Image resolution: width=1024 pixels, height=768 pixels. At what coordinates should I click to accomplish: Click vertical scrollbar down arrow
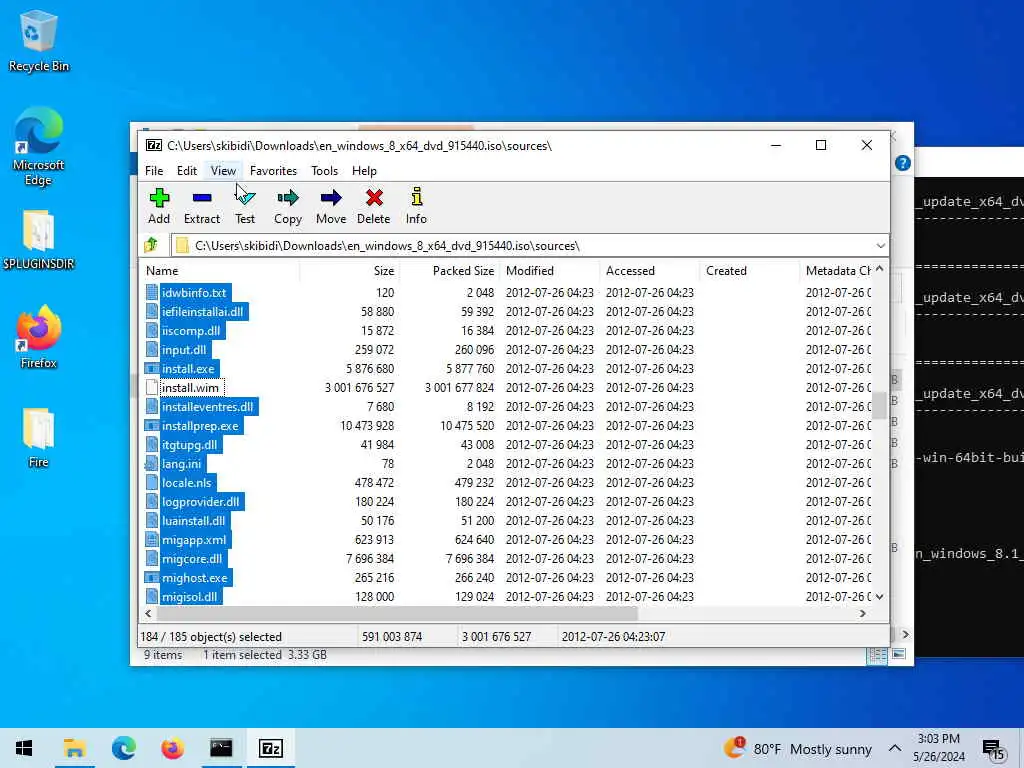[x=879, y=596]
